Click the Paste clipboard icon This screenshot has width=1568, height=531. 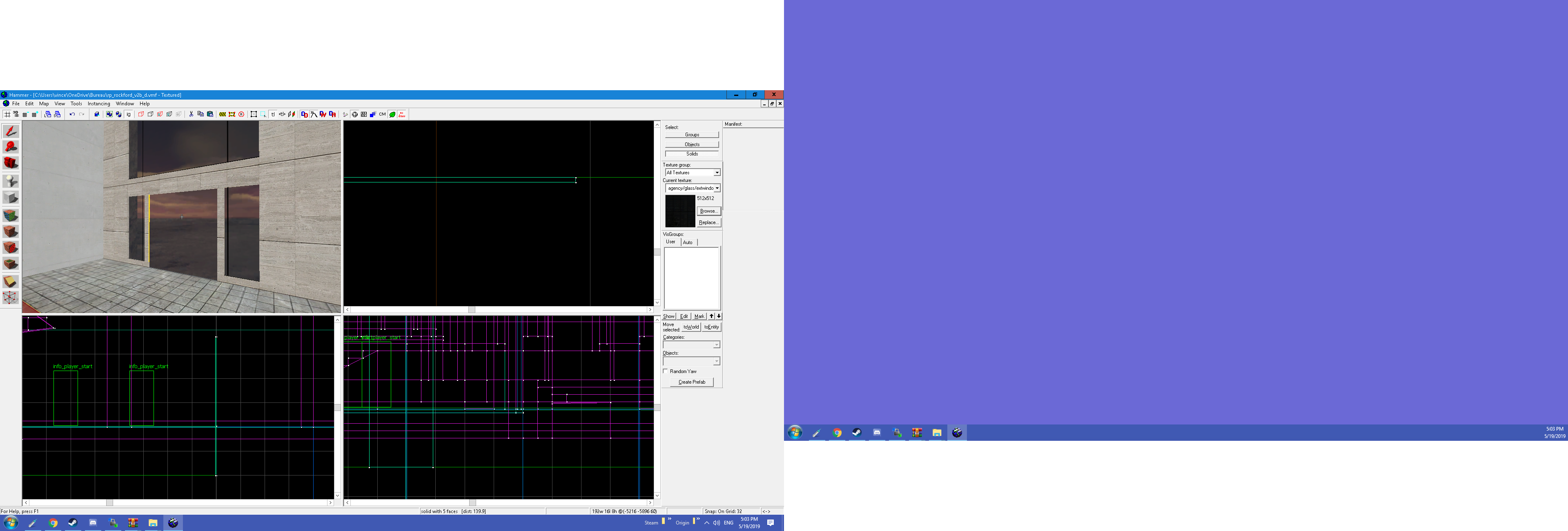210,114
